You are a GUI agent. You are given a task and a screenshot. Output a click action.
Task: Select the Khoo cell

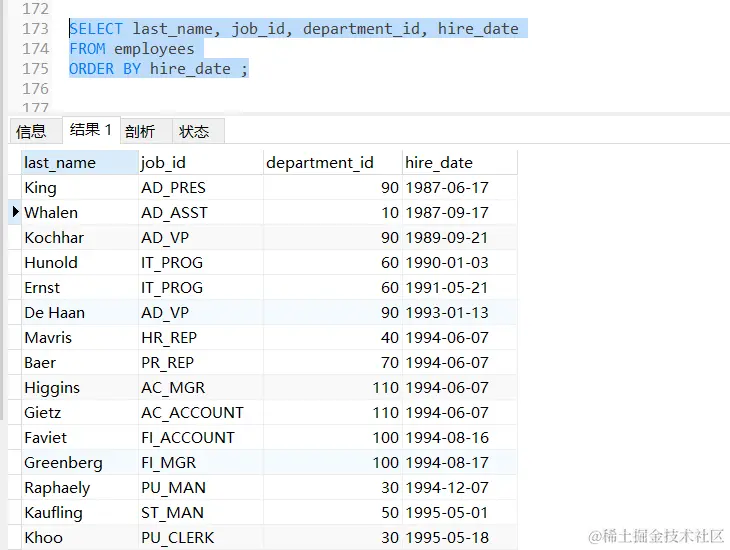click(80, 537)
